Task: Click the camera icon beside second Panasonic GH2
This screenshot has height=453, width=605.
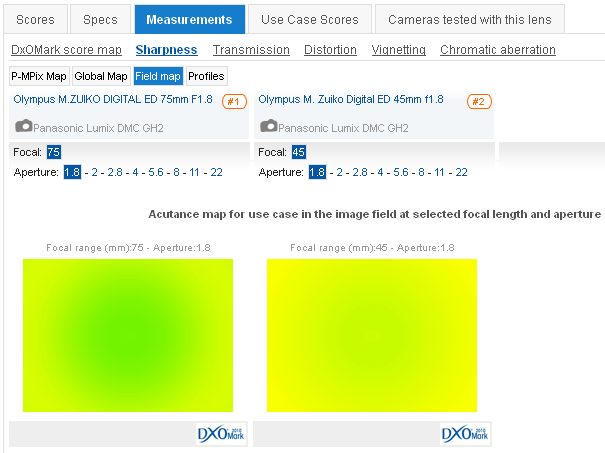Action: point(269,127)
